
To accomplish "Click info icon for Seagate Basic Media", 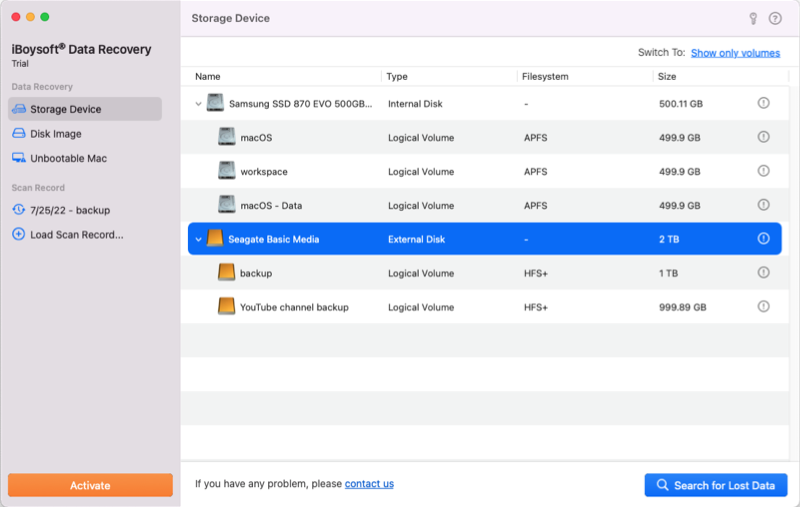I will point(763,239).
